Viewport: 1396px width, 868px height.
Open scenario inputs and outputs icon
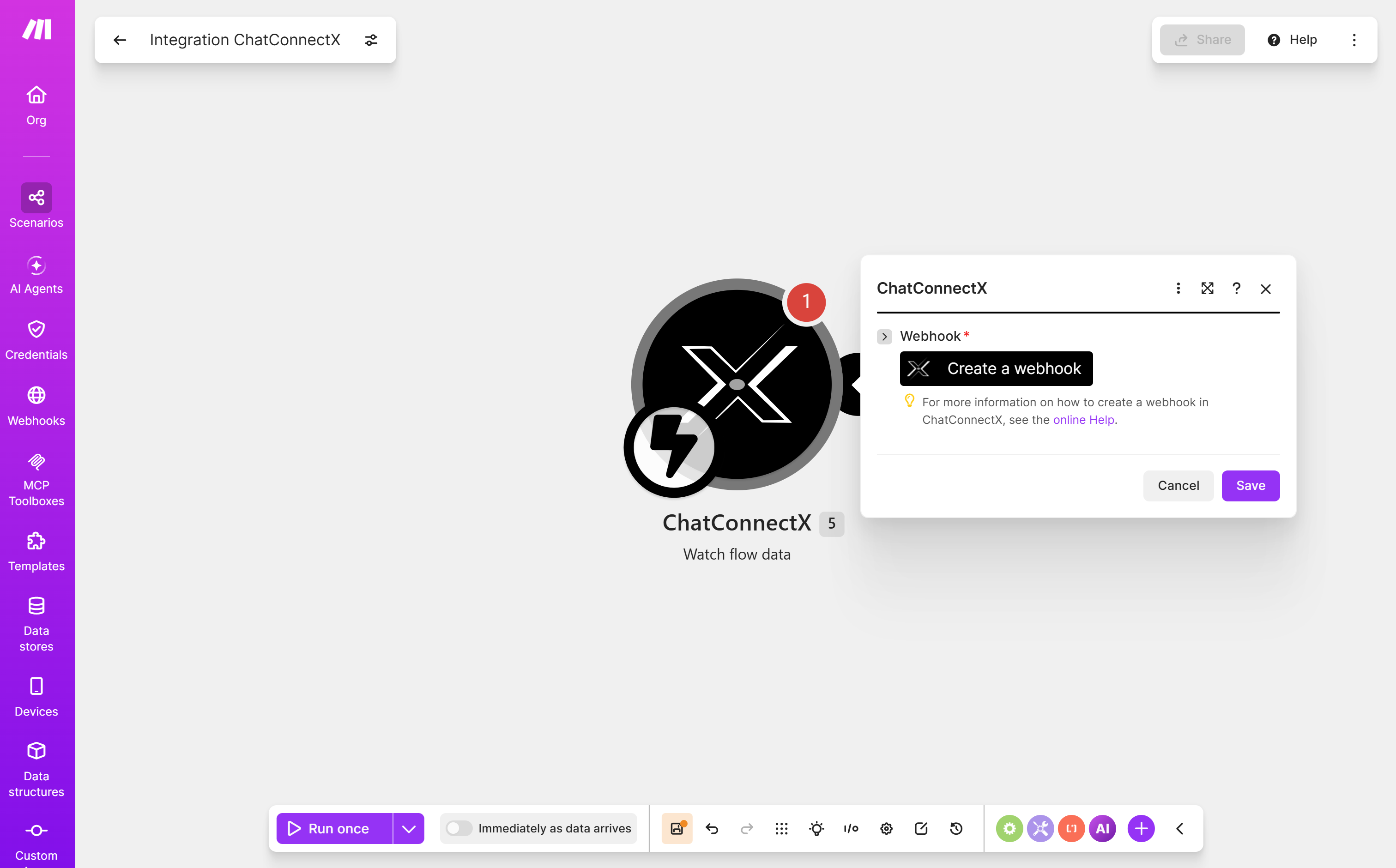(851, 828)
